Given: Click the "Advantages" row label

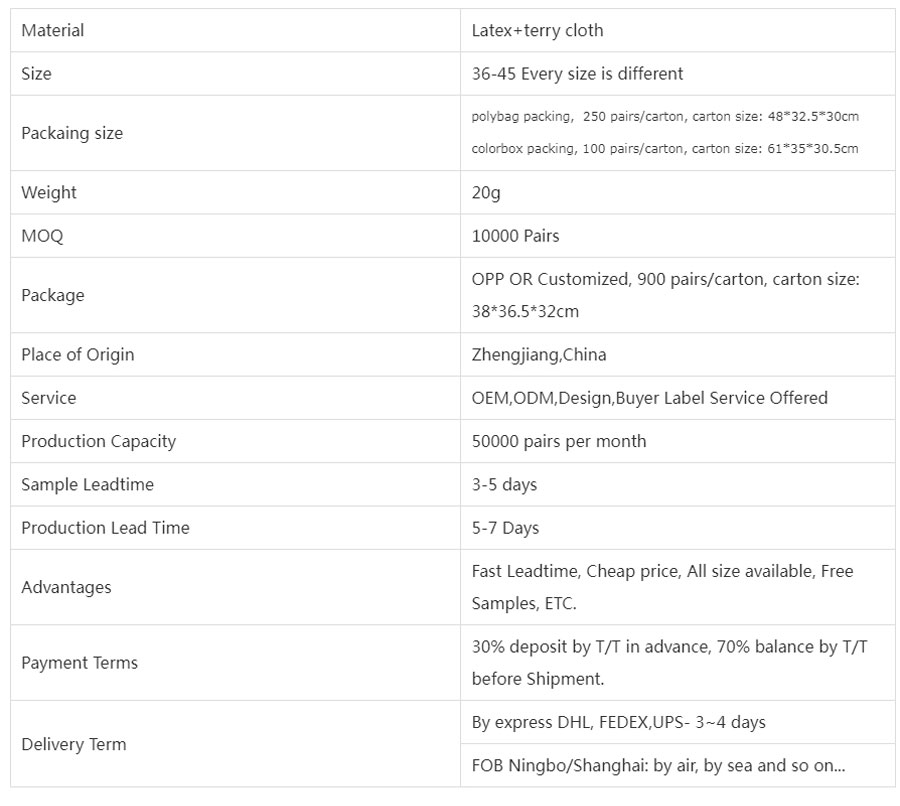Looking at the screenshot, I should click(66, 587).
